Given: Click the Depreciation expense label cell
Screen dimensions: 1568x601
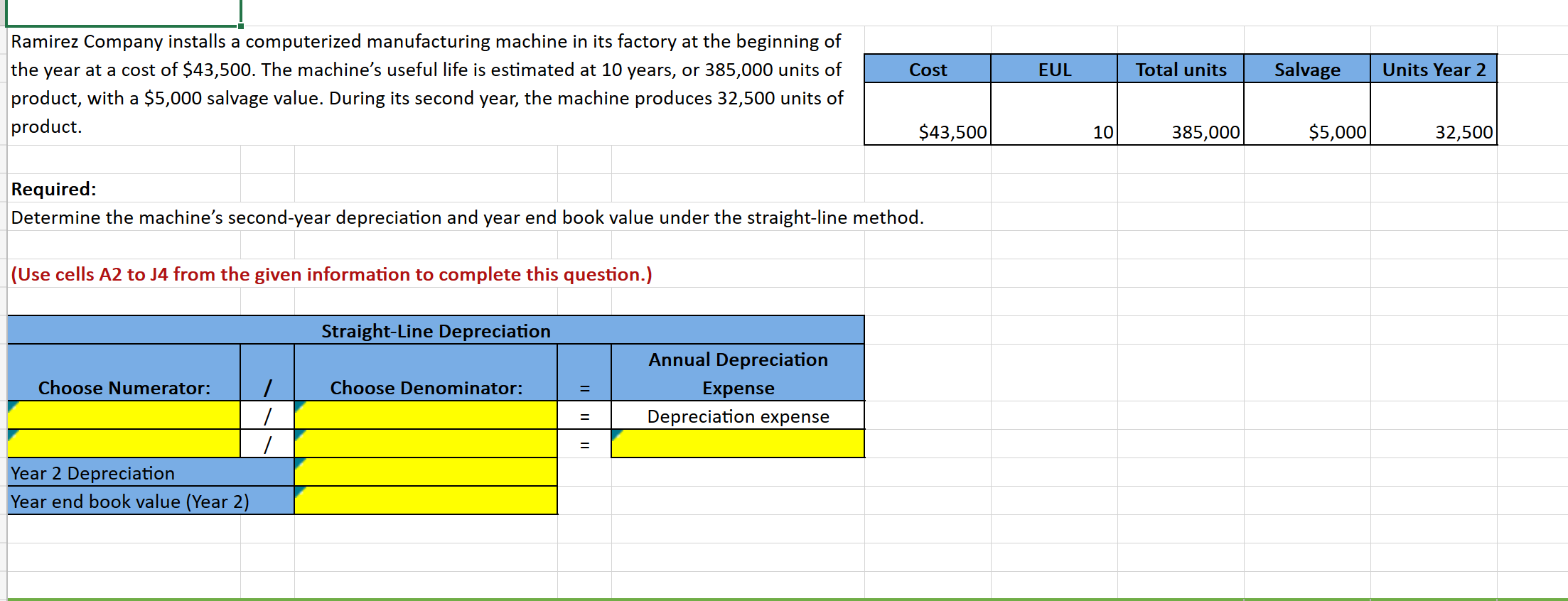Looking at the screenshot, I should [738, 416].
